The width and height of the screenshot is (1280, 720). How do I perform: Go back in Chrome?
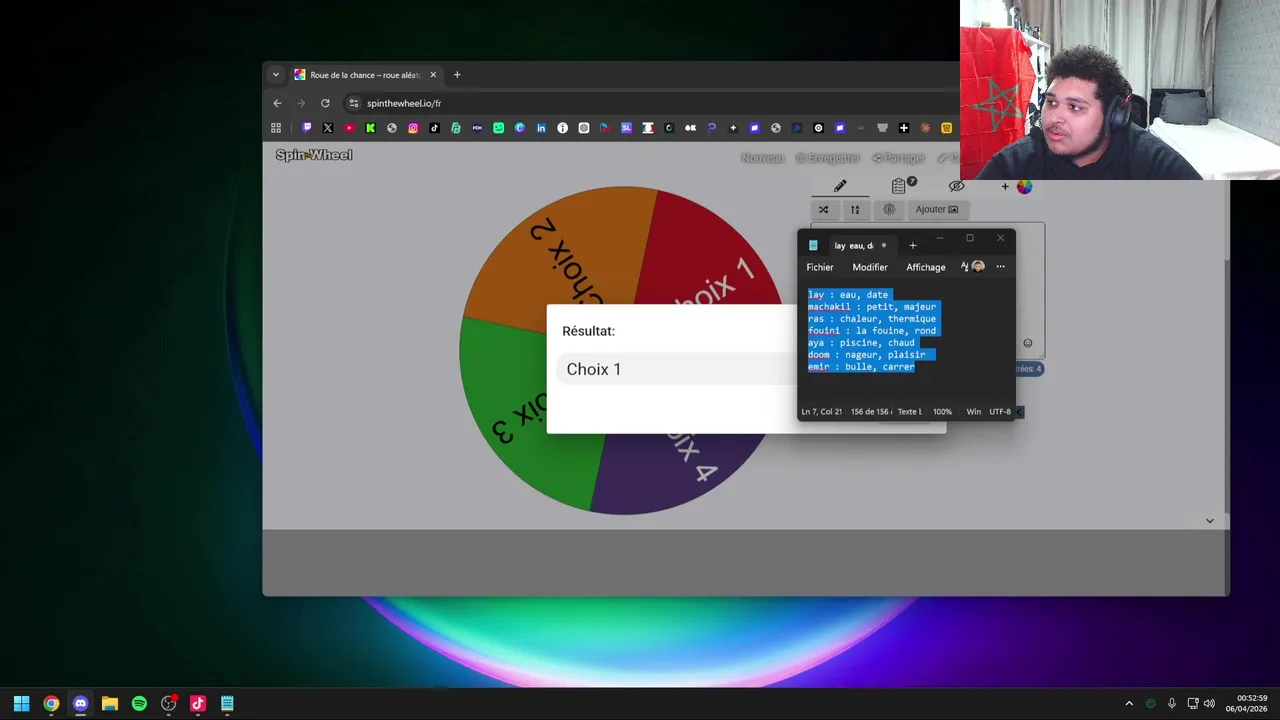click(x=277, y=103)
